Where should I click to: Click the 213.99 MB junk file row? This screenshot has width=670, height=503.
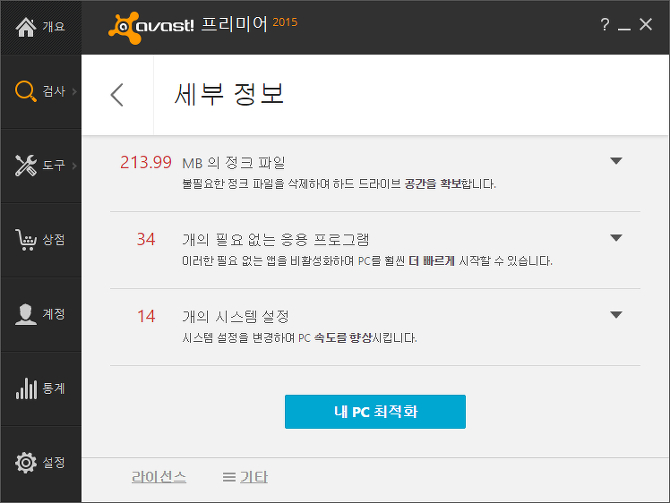point(375,173)
